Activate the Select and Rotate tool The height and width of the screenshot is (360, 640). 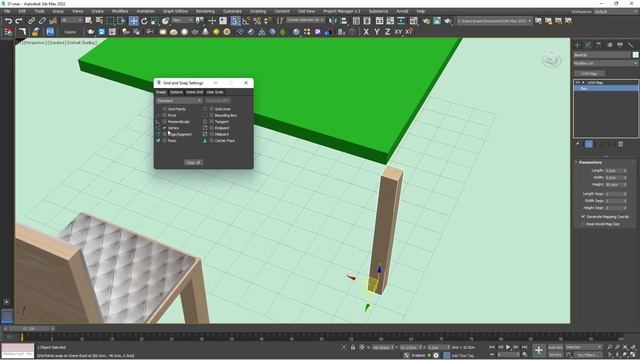coord(144,21)
